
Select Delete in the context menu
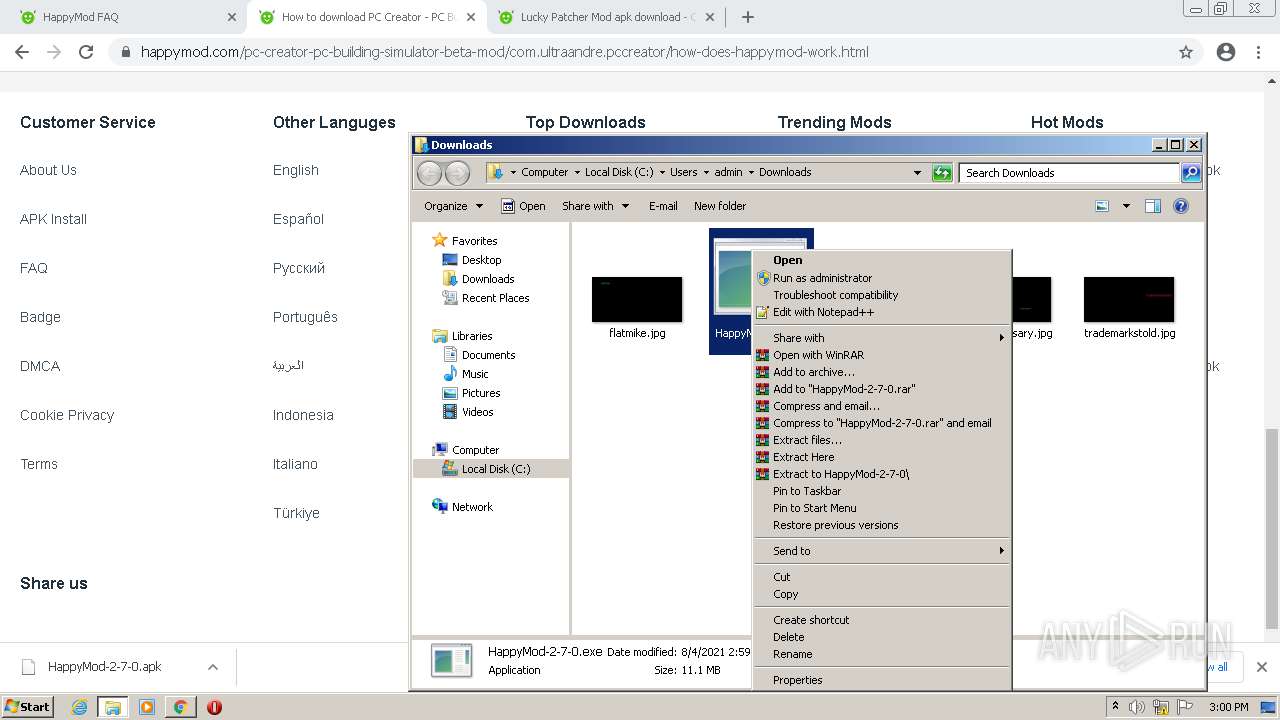click(x=881, y=637)
